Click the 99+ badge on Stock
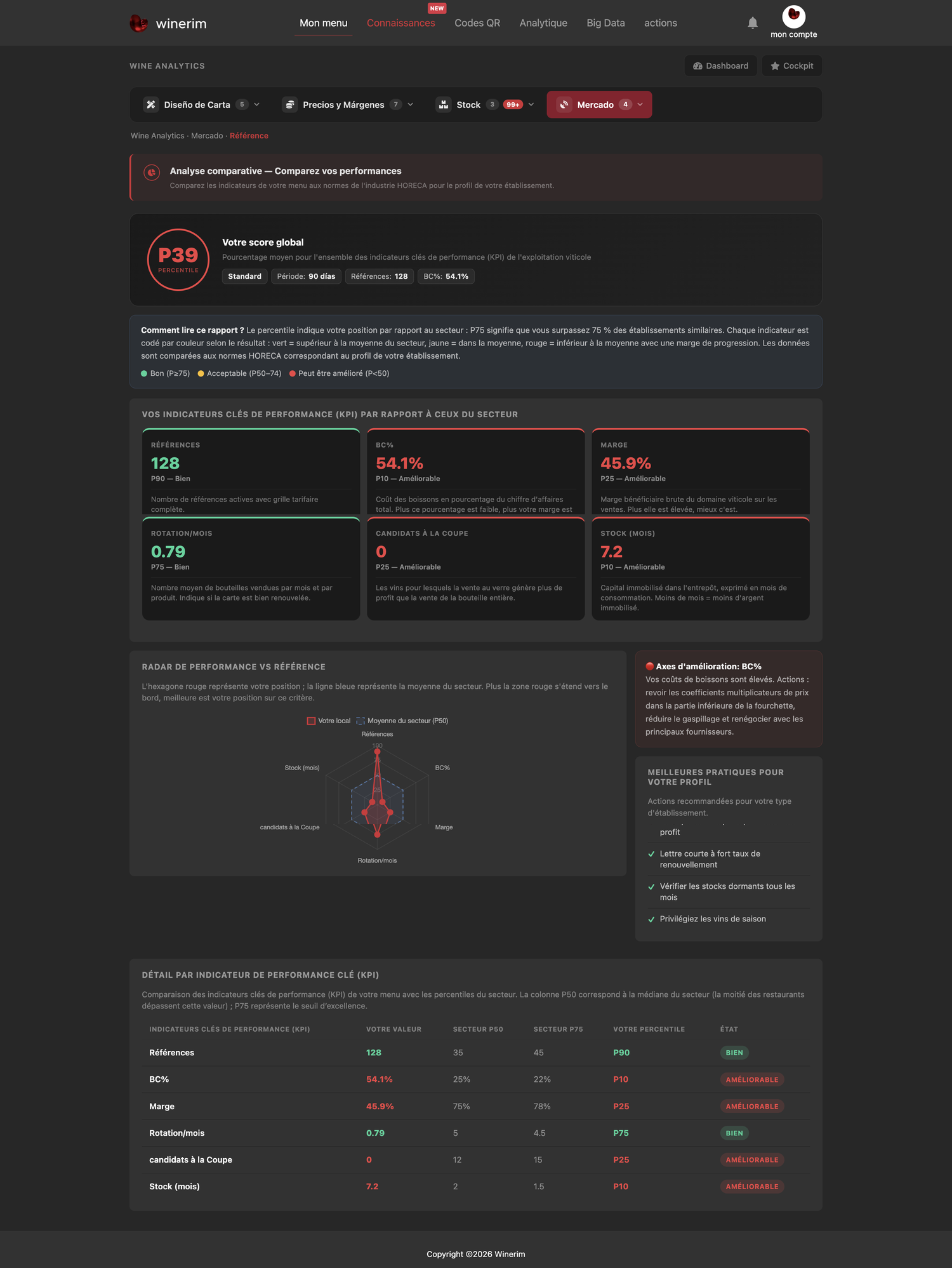 coord(513,105)
